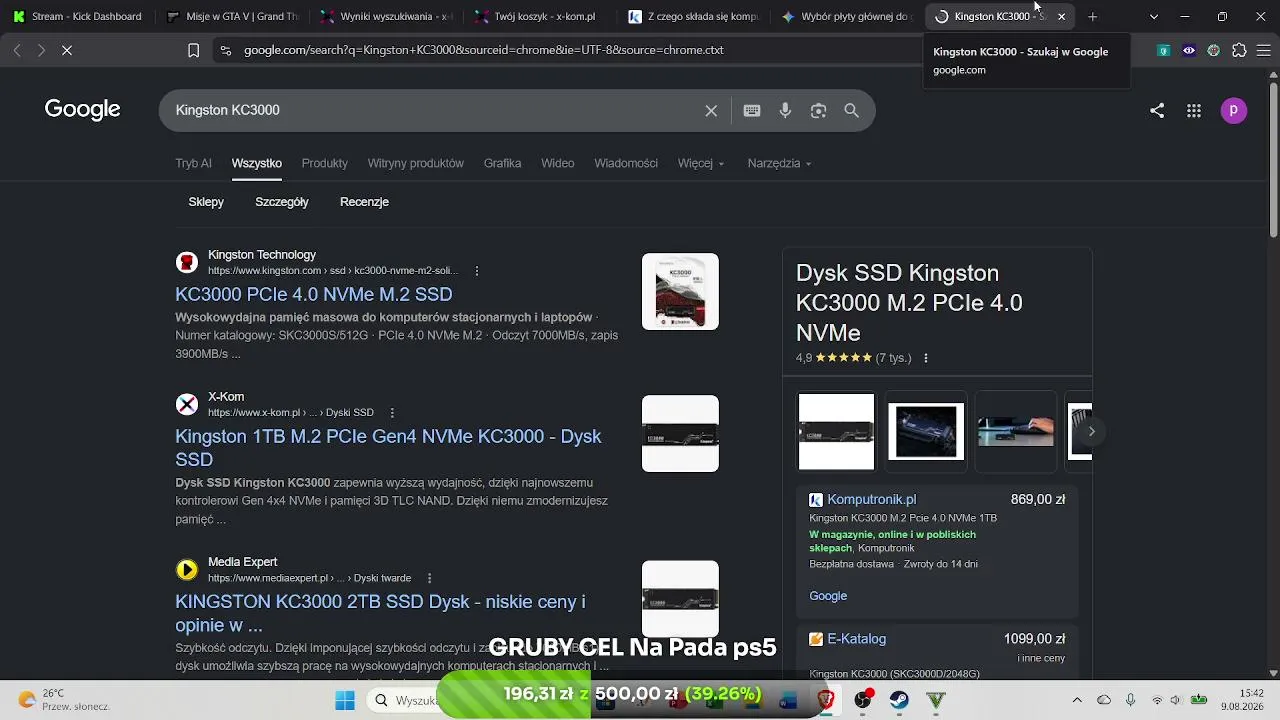The width and height of the screenshot is (1280, 720).
Task: Open the weather widget on the taskbar
Action: [64, 700]
